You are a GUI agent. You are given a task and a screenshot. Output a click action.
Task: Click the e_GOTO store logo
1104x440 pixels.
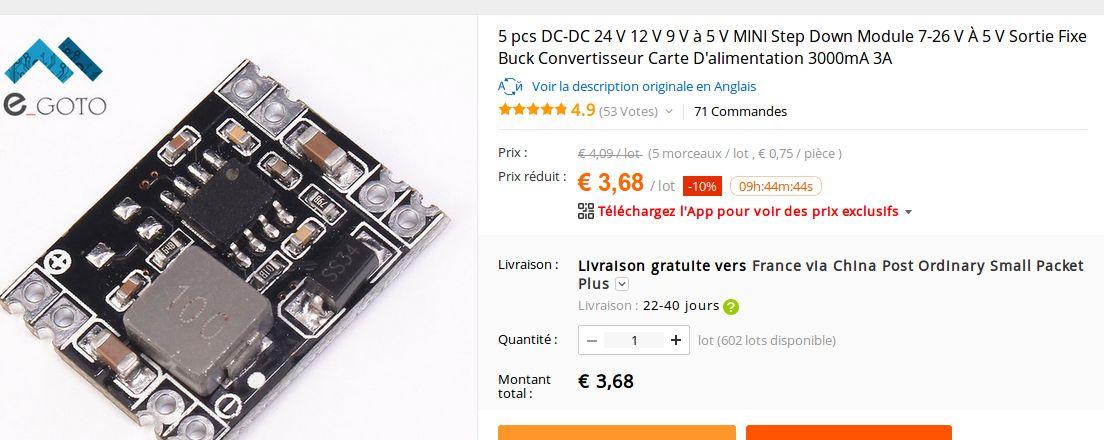click(55, 76)
